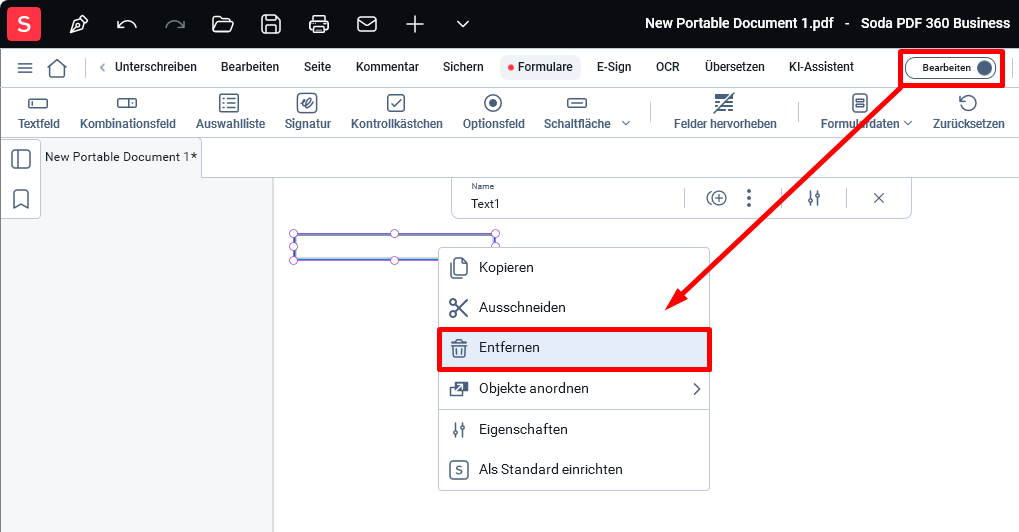Toggle the Bearbeiten mode switch

(x=950, y=68)
